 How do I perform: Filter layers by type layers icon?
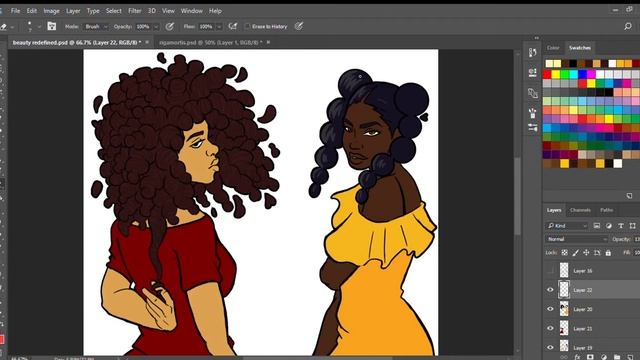pyautogui.click(x=621, y=226)
